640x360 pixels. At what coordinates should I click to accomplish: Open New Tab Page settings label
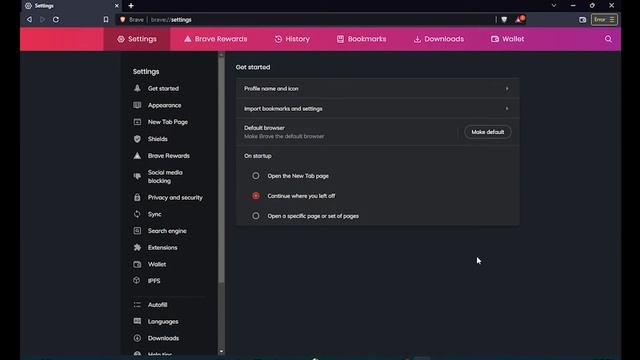pyautogui.click(x=168, y=122)
